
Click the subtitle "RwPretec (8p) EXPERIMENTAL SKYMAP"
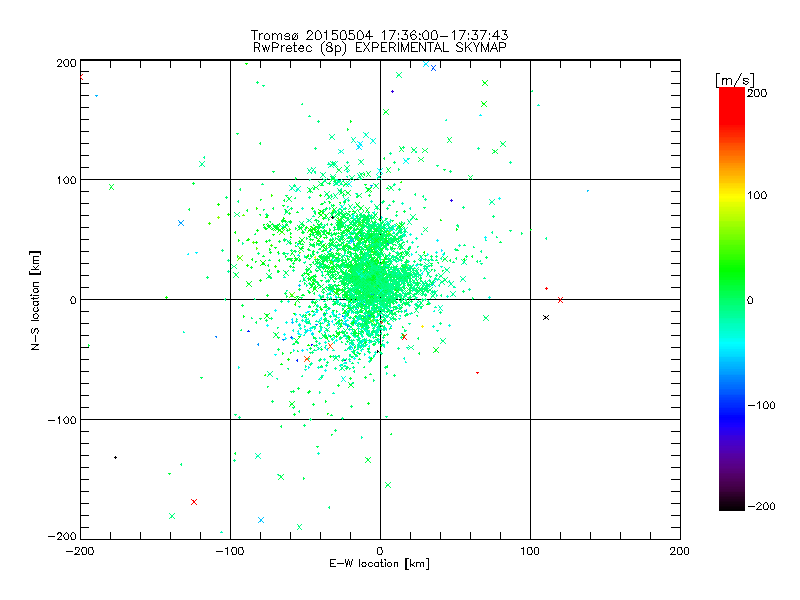(x=380, y=47)
